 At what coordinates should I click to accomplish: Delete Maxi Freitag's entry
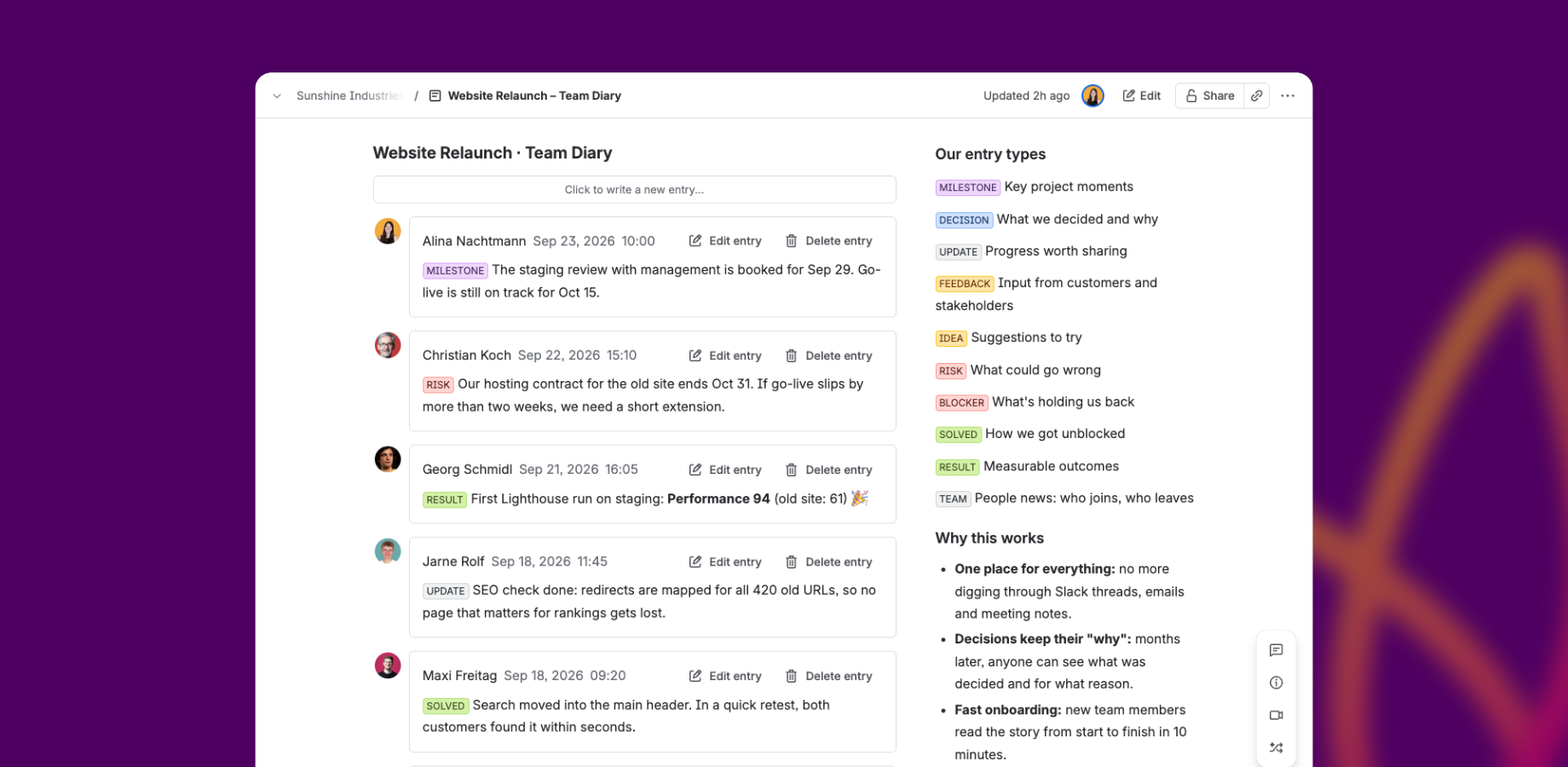[828, 676]
